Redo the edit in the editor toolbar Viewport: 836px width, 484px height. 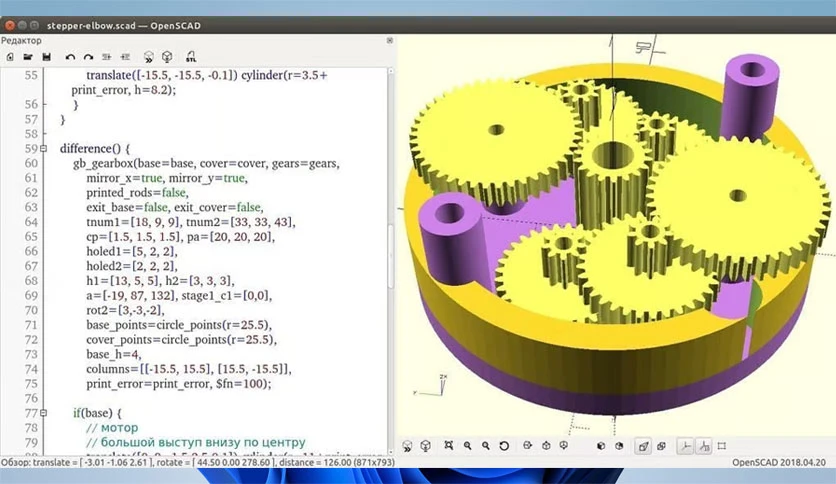coord(89,57)
